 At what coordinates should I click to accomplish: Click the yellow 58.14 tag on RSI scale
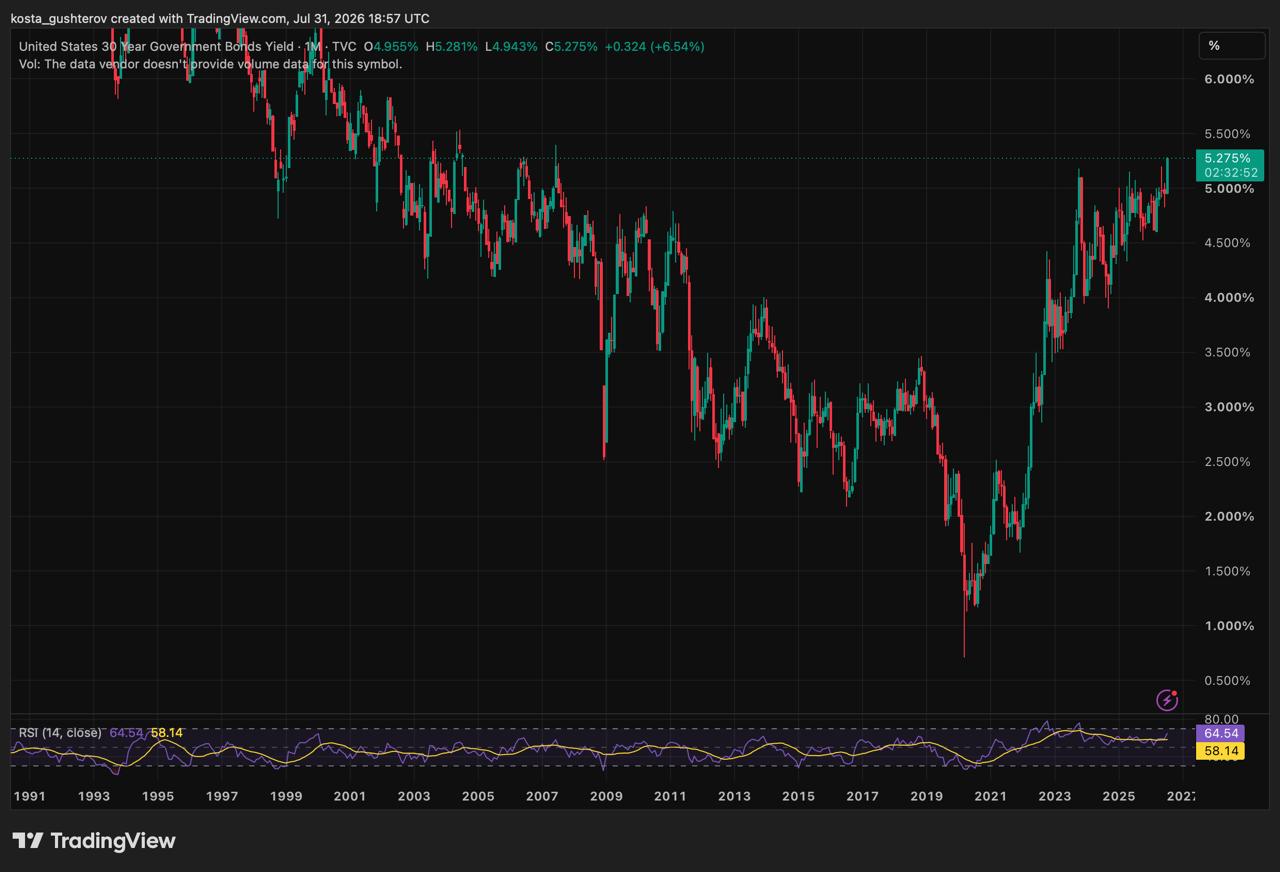point(1220,750)
